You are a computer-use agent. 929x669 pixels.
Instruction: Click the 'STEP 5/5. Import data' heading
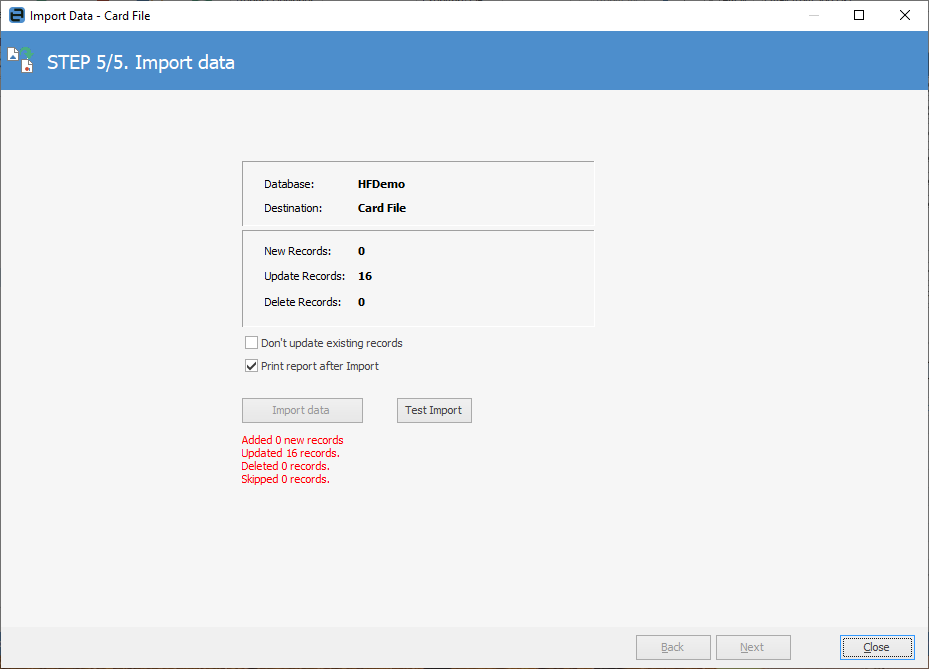(x=141, y=62)
